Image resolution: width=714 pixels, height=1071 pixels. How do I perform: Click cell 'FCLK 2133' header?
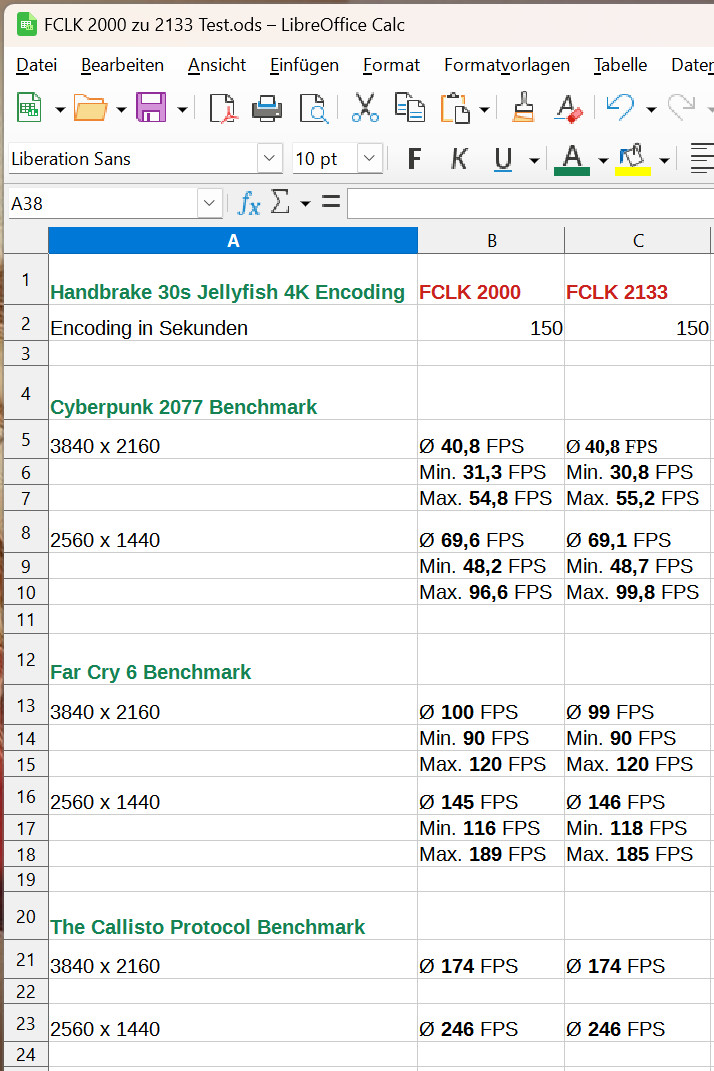click(x=638, y=279)
